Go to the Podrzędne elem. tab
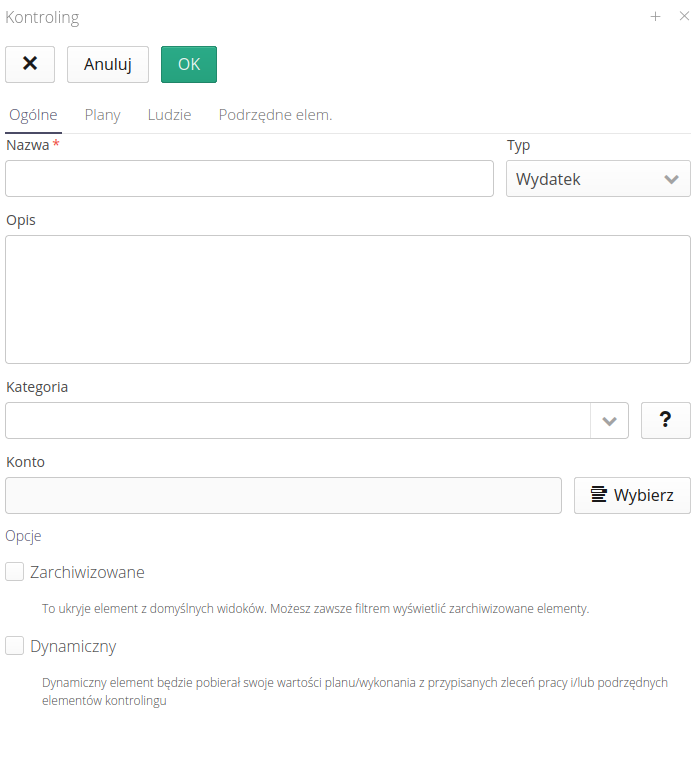 pyautogui.click(x=275, y=115)
